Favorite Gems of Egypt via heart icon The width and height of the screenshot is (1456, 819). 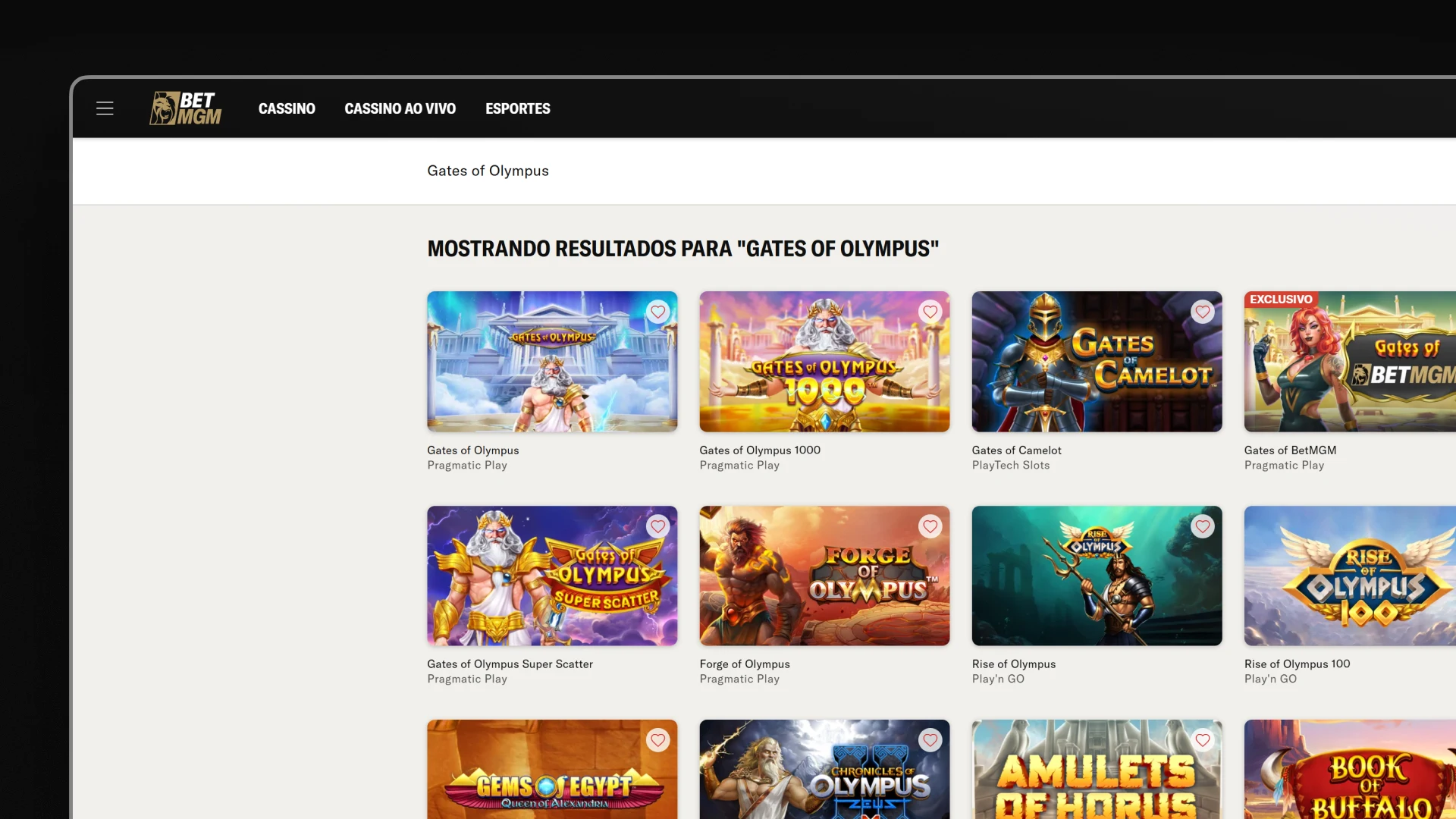click(x=657, y=740)
